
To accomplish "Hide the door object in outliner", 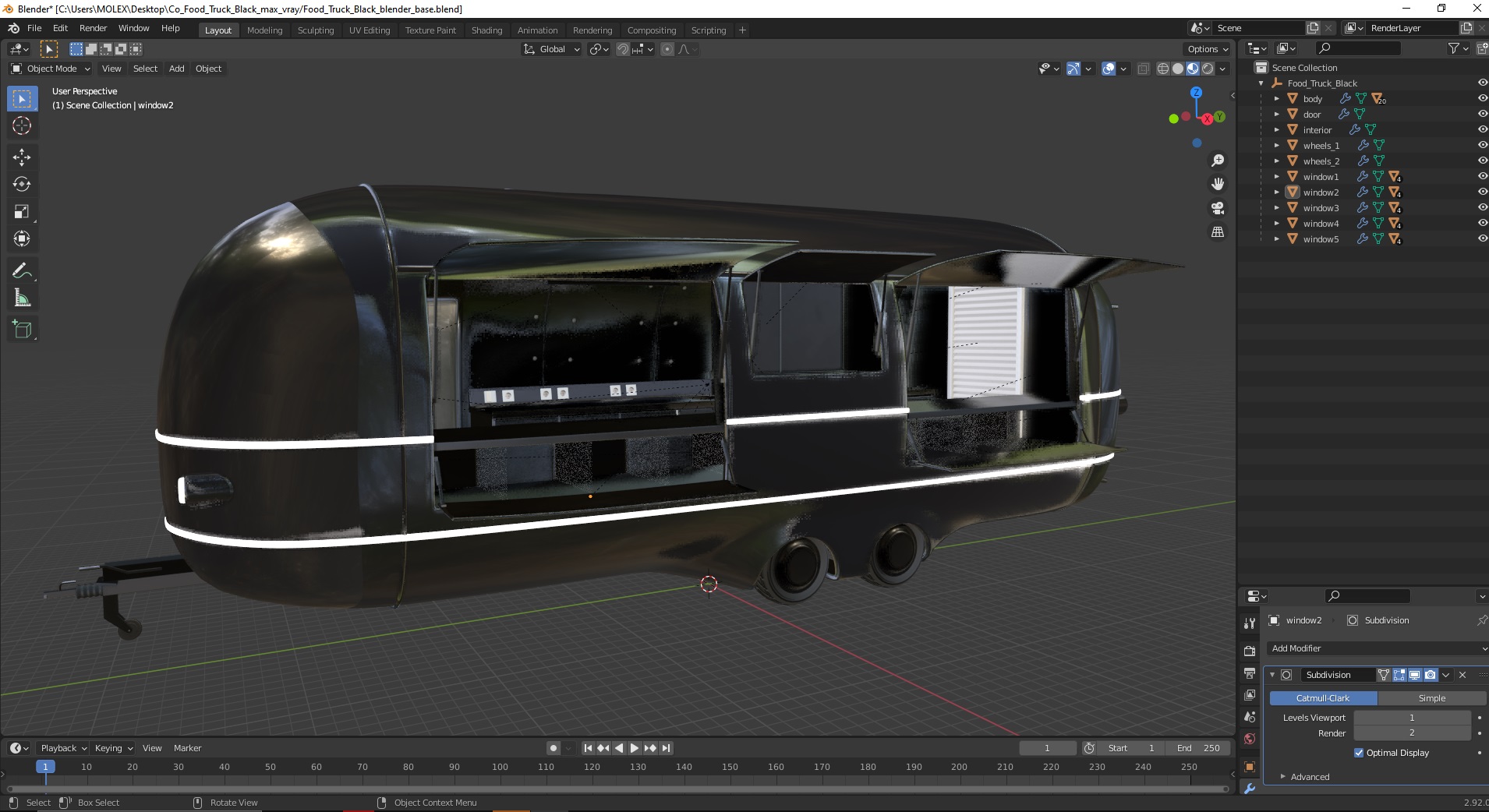I will click(1482, 115).
